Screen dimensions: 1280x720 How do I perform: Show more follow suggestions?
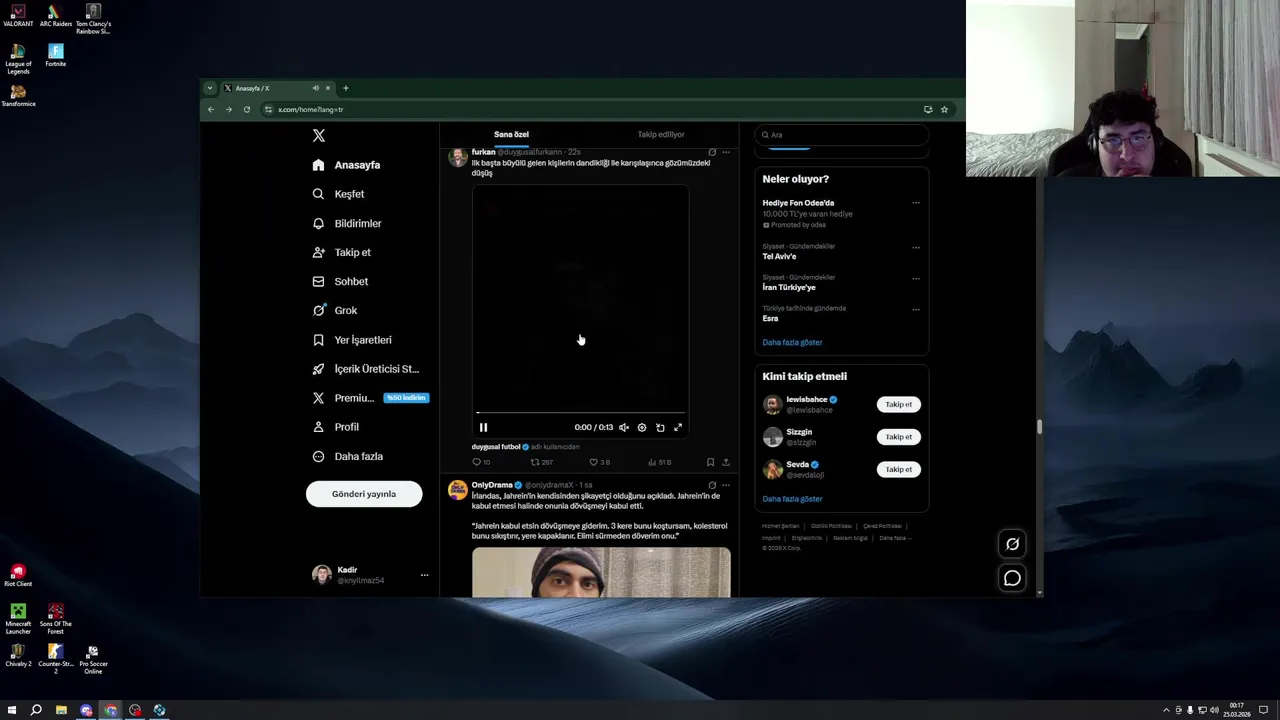pos(792,499)
